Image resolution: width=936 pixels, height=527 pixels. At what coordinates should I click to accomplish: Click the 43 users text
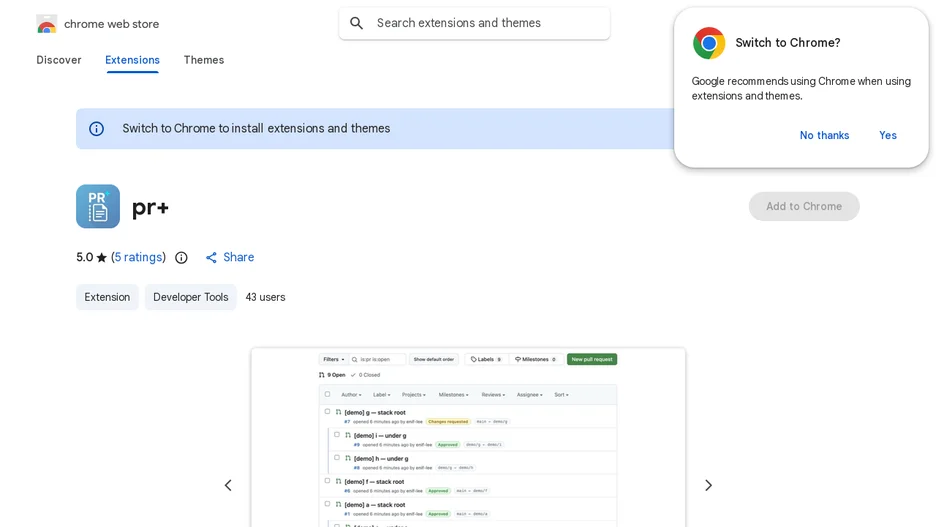[x=265, y=297]
